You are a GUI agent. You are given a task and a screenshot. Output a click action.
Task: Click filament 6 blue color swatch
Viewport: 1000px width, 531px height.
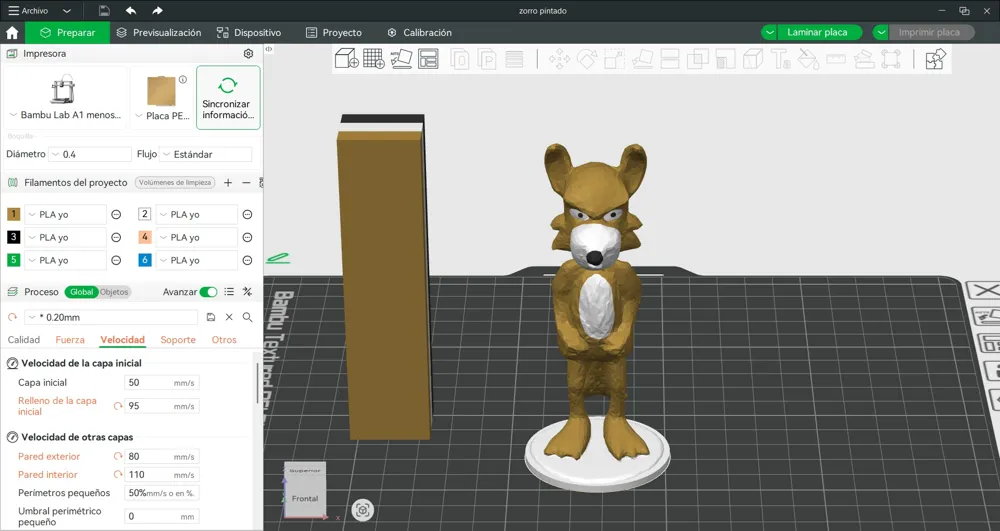pyautogui.click(x=145, y=260)
